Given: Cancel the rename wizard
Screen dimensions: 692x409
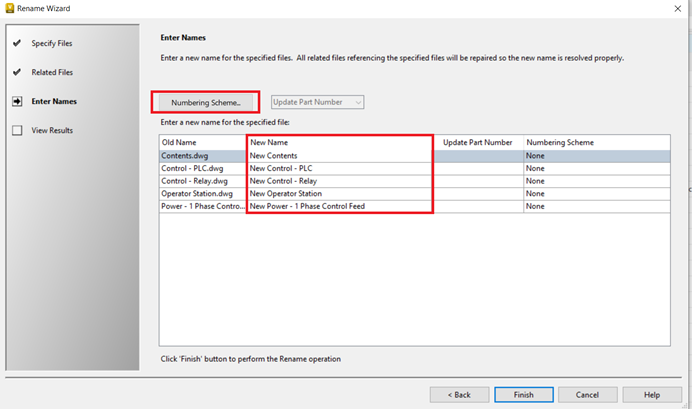Looking at the screenshot, I should [x=587, y=395].
